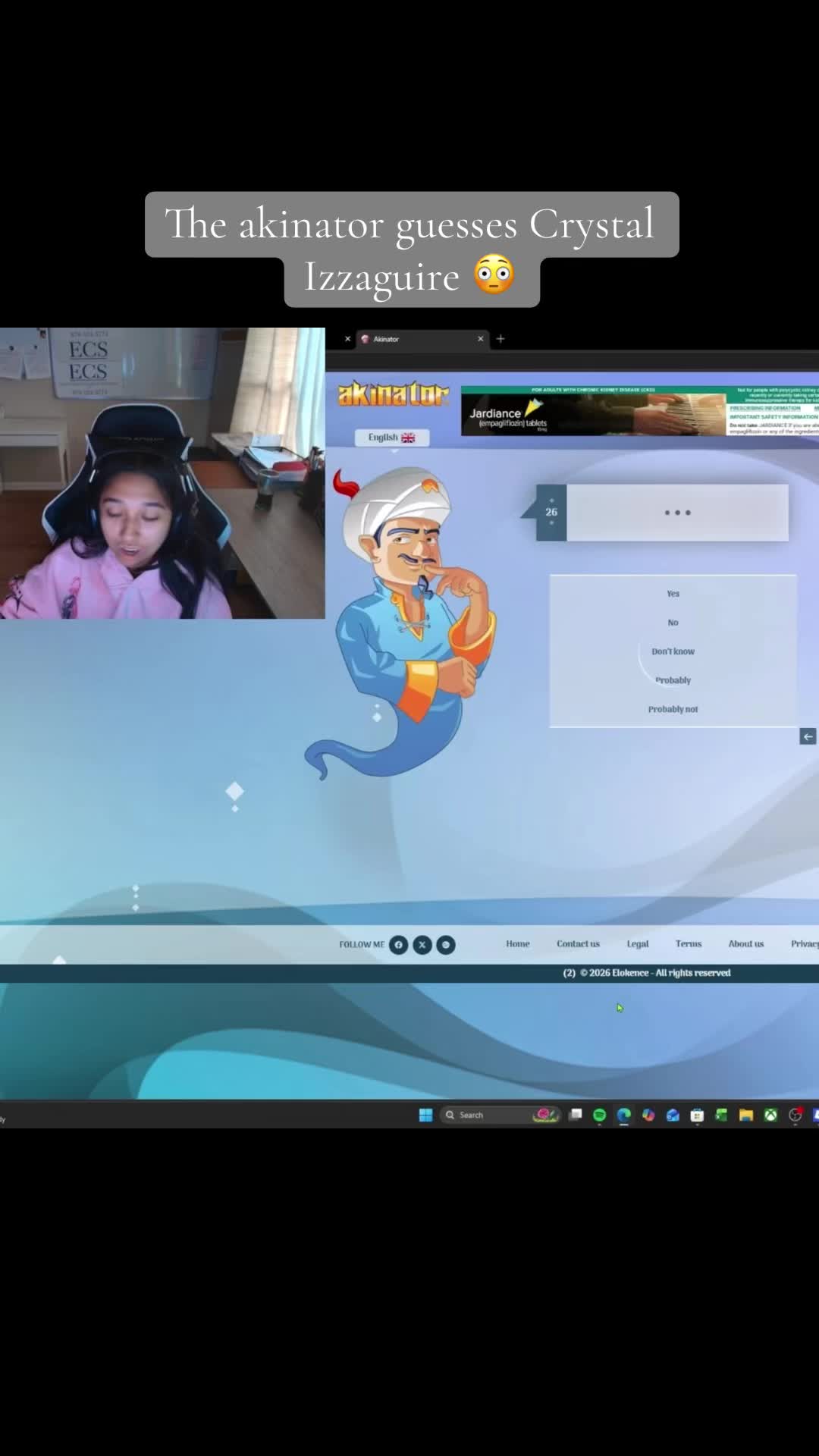Open the Legal footer link

pos(638,944)
